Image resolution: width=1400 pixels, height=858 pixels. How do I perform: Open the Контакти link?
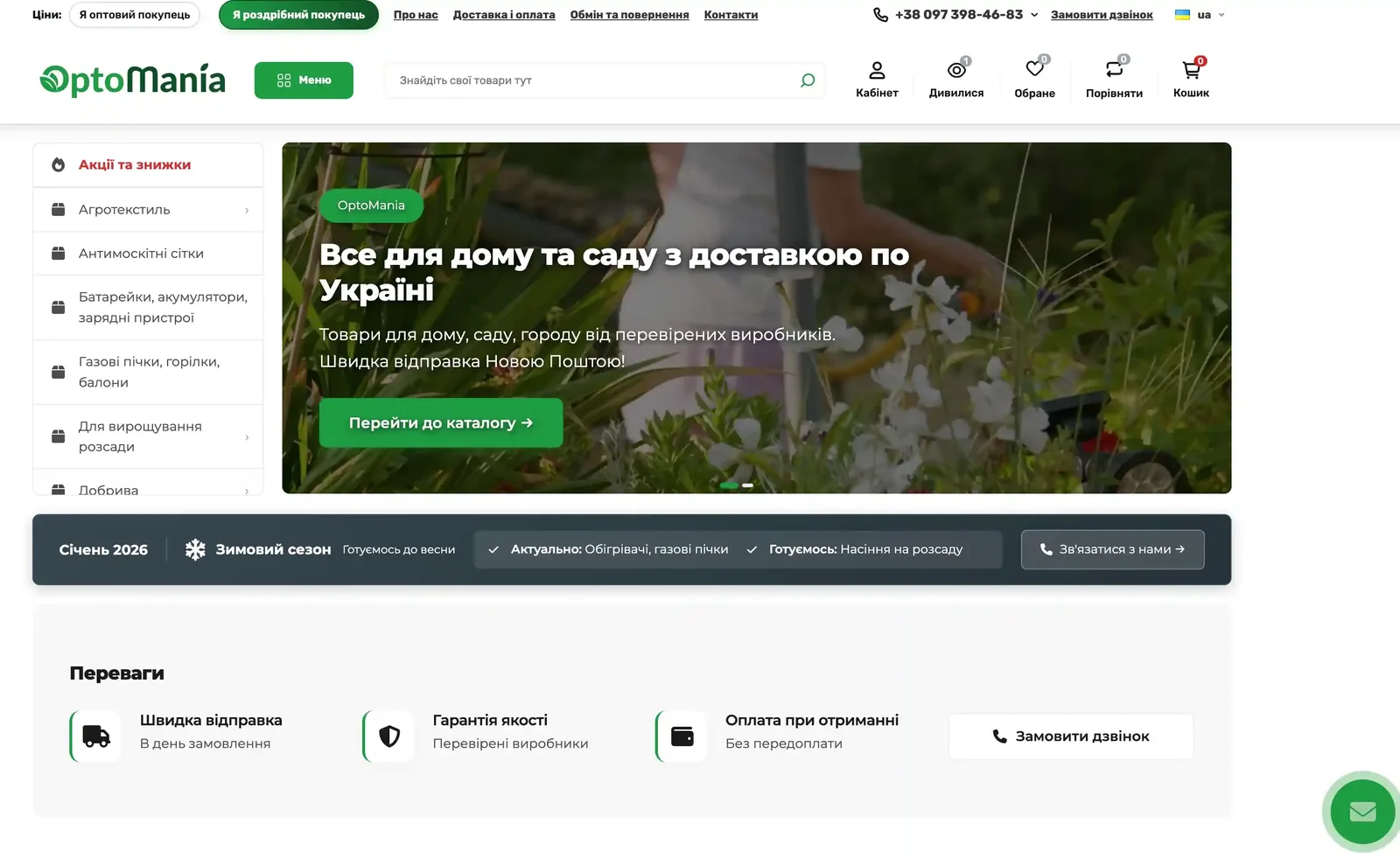click(x=731, y=15)
